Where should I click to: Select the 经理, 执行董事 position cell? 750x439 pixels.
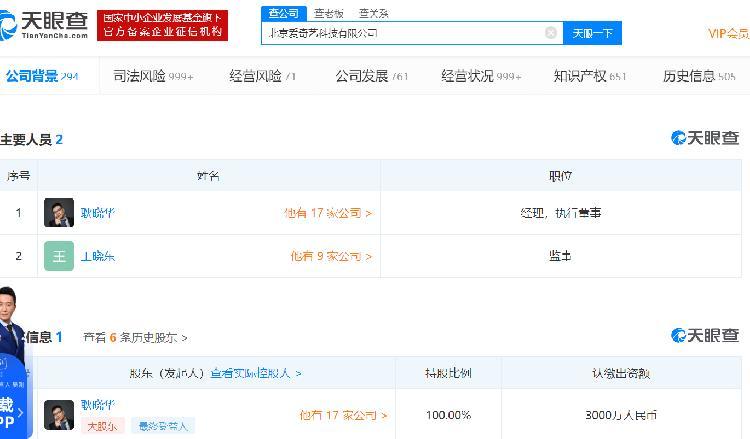point(561,213)
